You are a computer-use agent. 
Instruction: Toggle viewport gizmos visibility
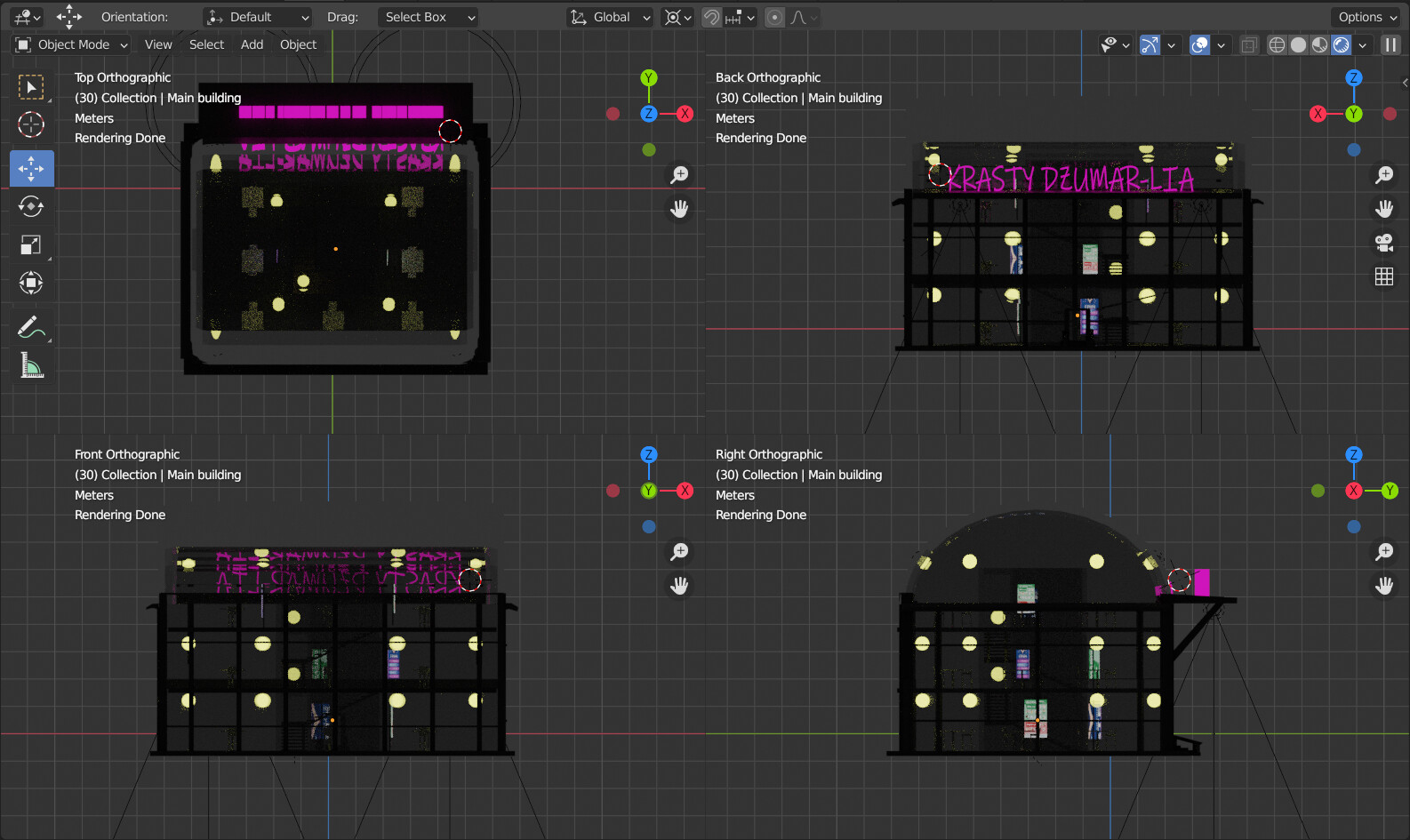pyautogui.click(x=1150, y=44)
